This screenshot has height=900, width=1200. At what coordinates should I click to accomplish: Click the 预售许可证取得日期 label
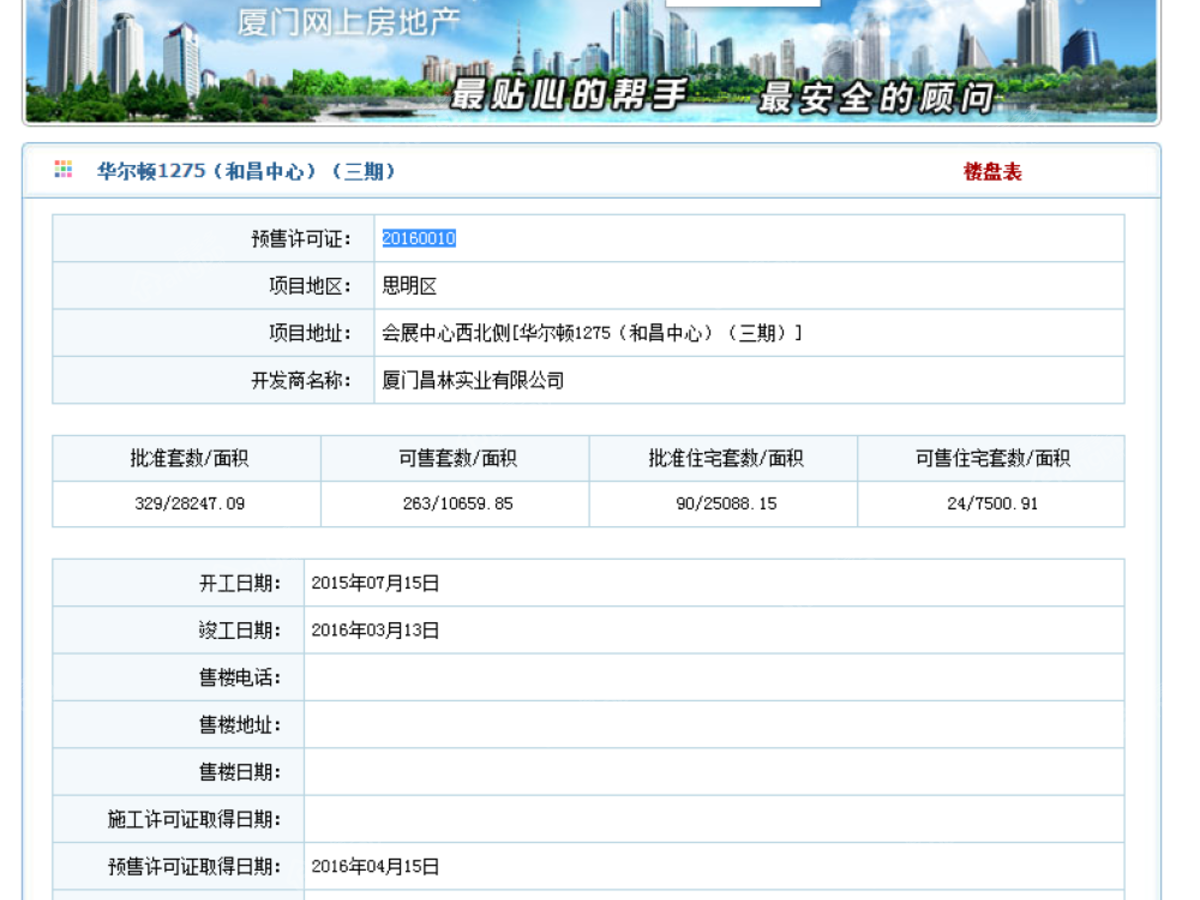tap(194, 867)
